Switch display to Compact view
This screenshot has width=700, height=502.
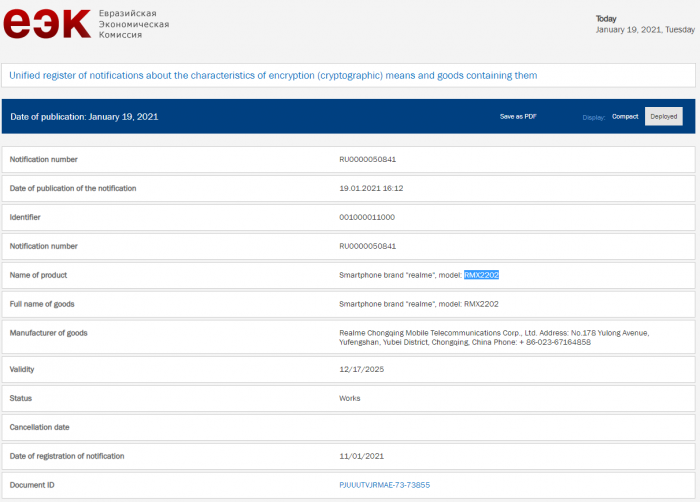pos(625,117)
